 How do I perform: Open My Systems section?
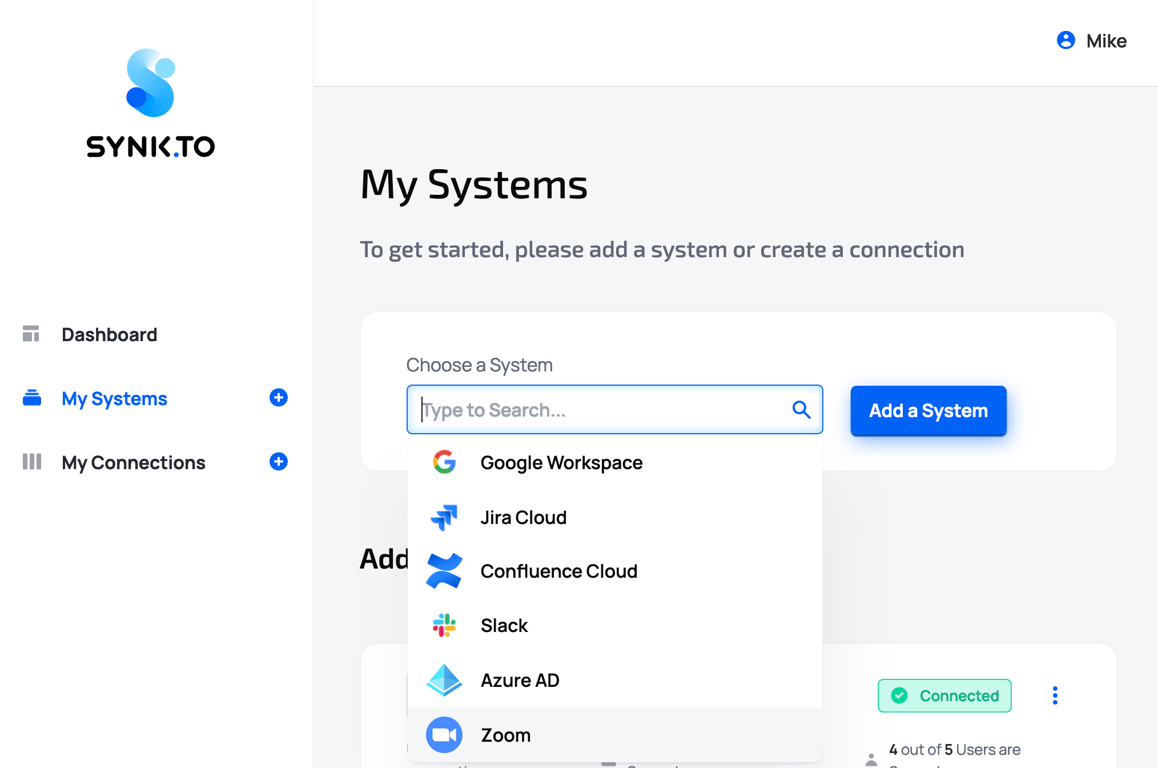point(114,399)
